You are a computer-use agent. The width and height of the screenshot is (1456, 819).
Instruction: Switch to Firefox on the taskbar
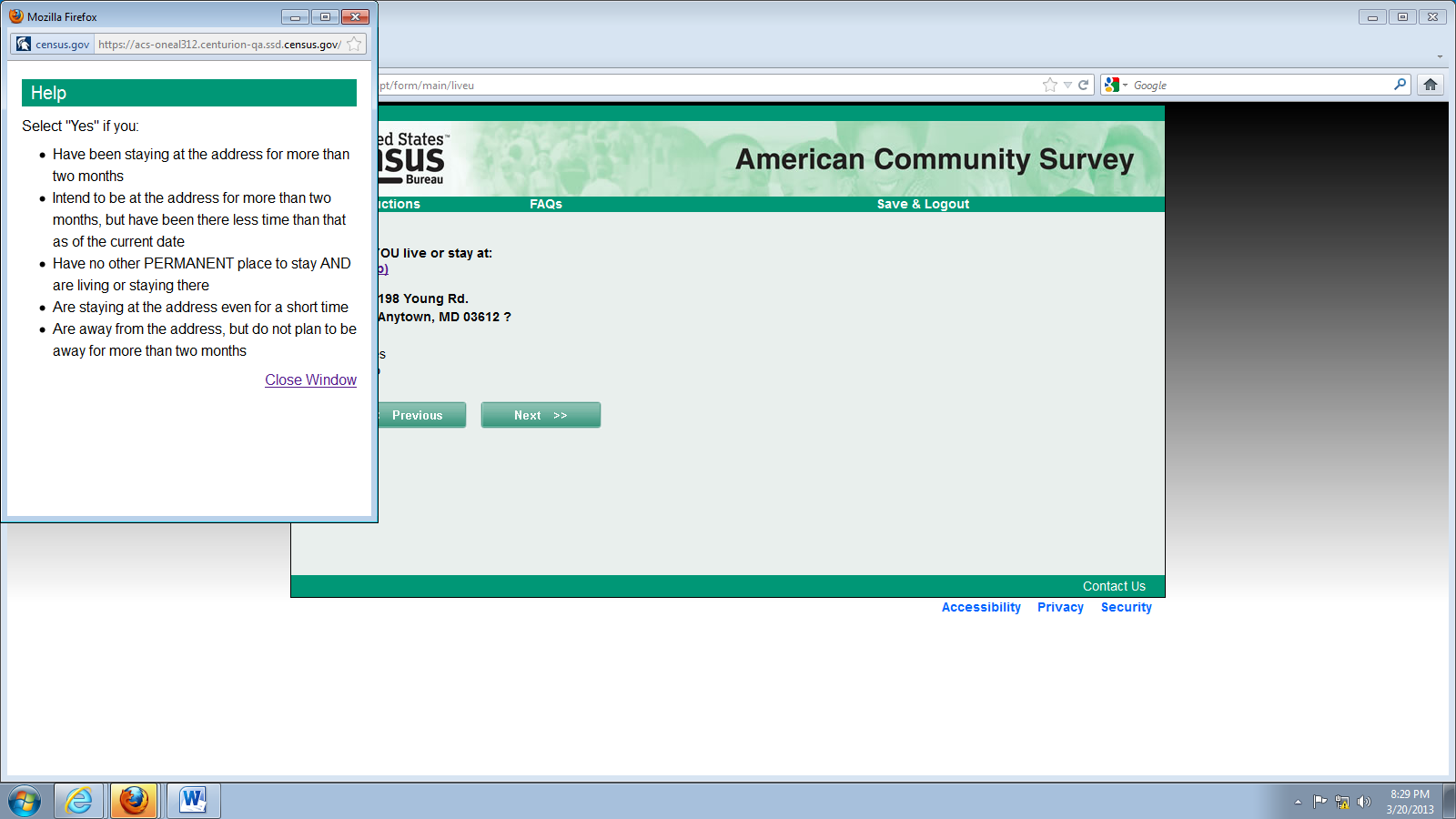click(134, 801)
